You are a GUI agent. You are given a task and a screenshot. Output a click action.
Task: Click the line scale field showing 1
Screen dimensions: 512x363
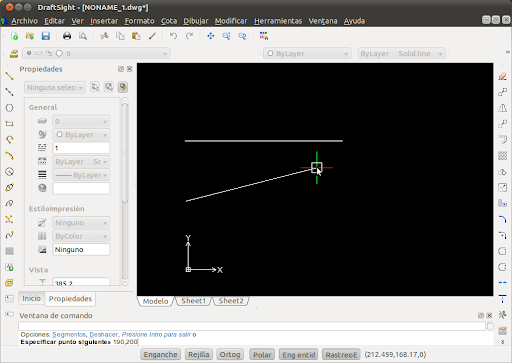(x=81, y=148)
